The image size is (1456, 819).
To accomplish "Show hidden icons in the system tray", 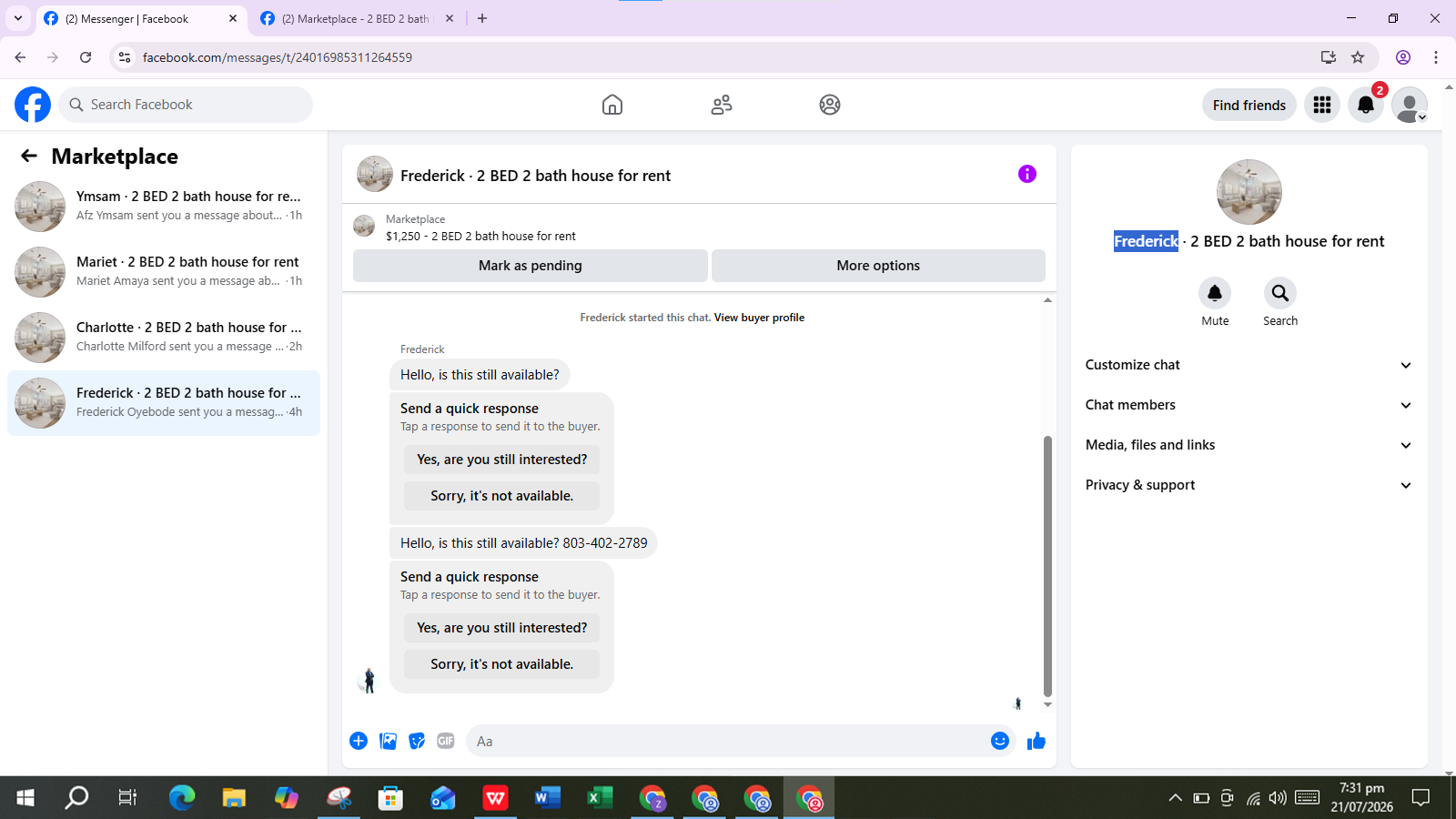I will (1176, 798).
